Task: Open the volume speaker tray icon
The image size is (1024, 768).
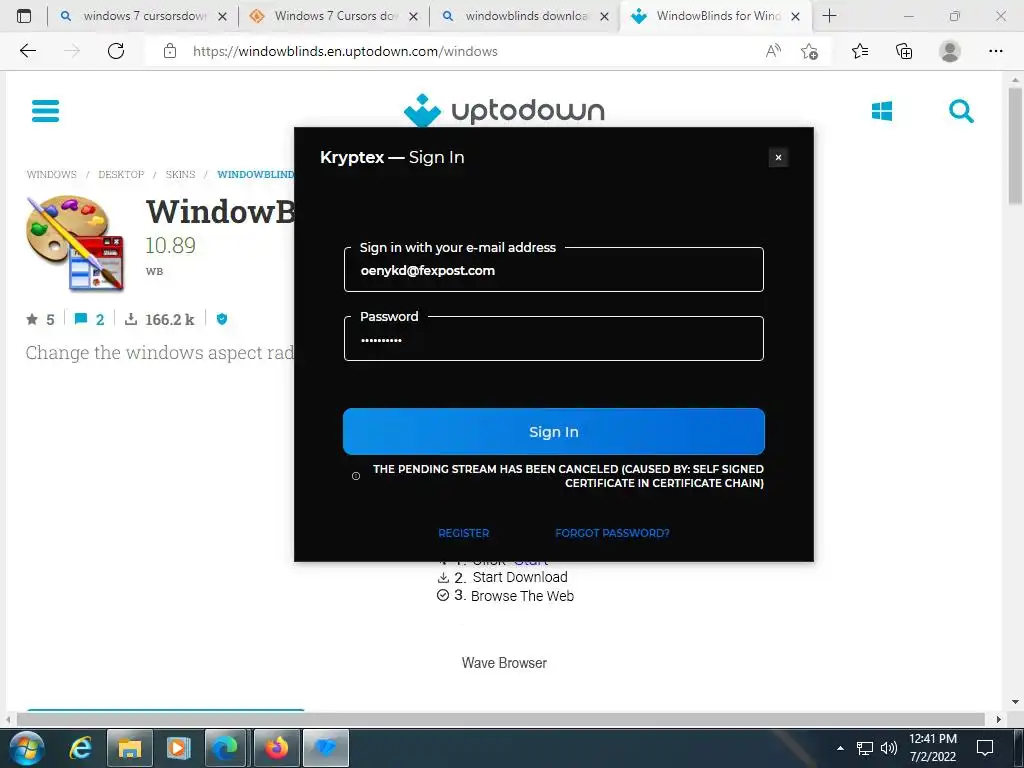Action: point(888,748)
